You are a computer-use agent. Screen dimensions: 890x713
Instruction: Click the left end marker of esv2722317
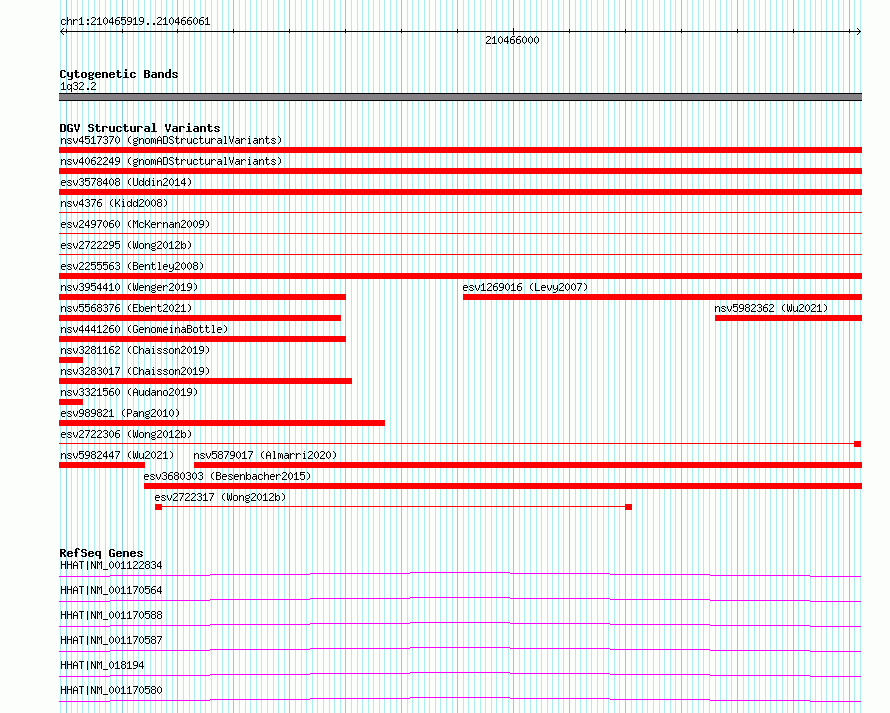click(158, 507)
